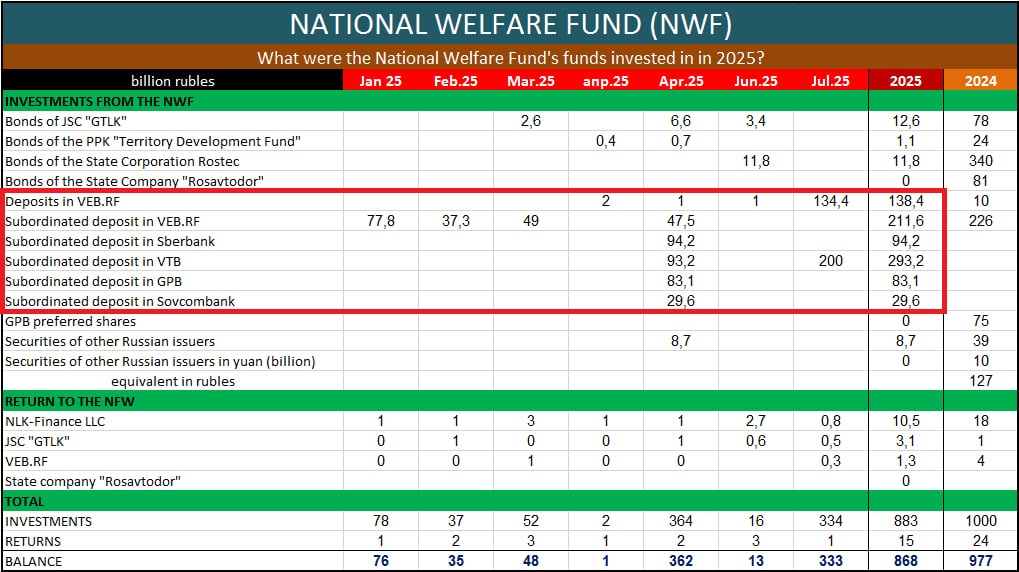Select the '333' Jul.25 balance cell
Viewport: 1019px width, 572px height.
pos(831,561)
